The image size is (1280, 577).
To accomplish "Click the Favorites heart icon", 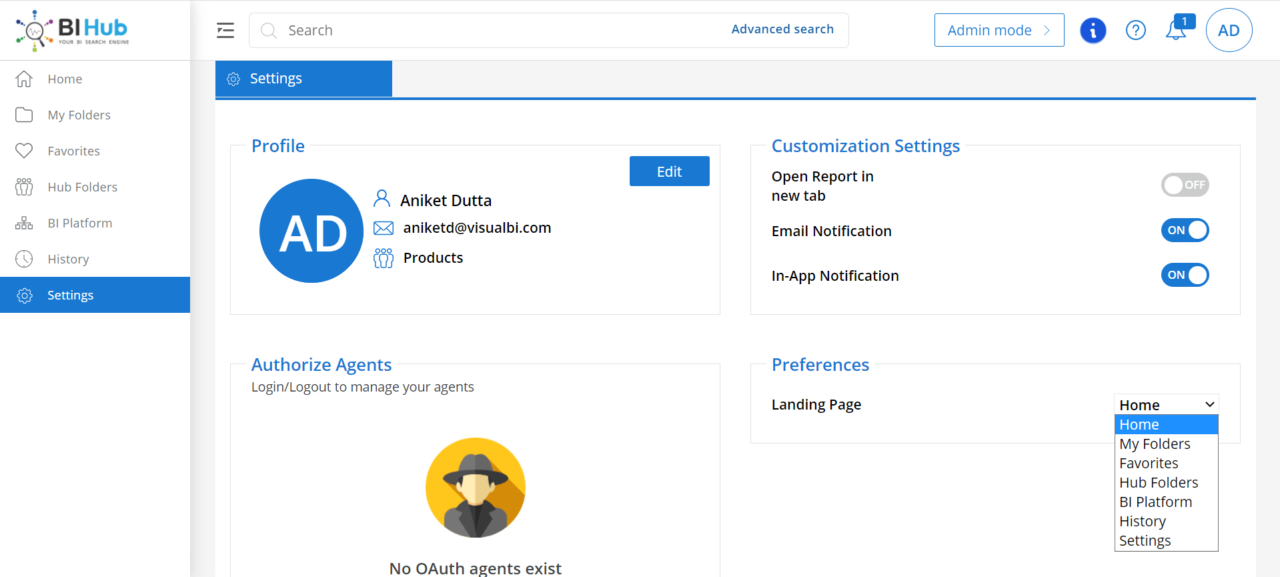I will coord(24,151).
